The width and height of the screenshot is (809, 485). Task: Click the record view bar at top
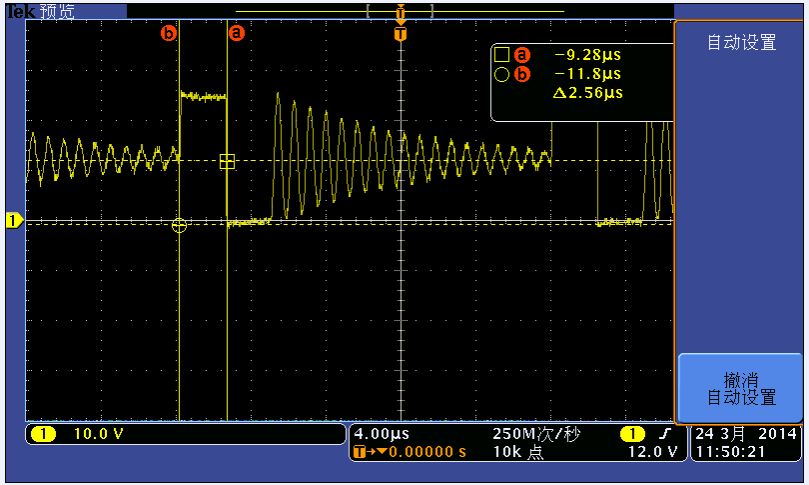click(400, 11)
